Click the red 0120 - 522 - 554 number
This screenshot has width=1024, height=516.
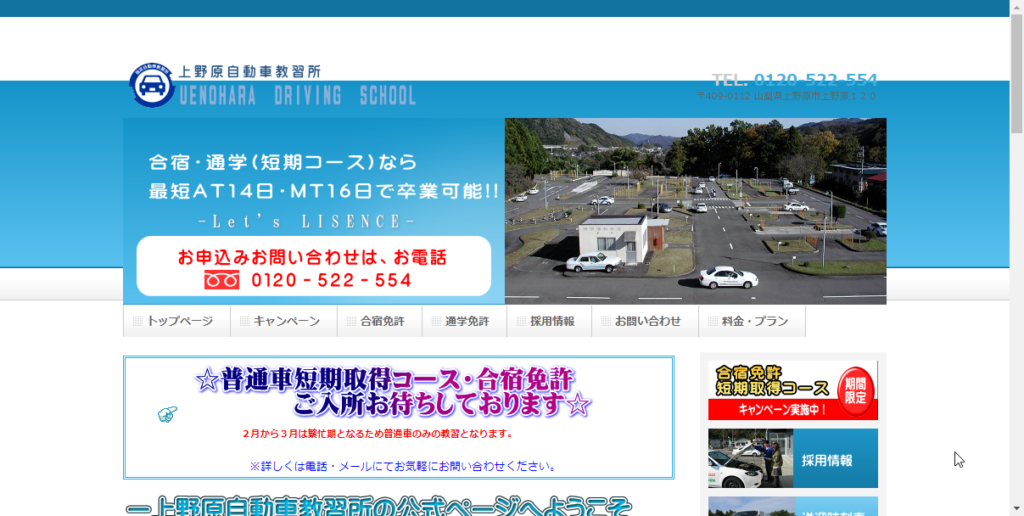pos(332,281)
